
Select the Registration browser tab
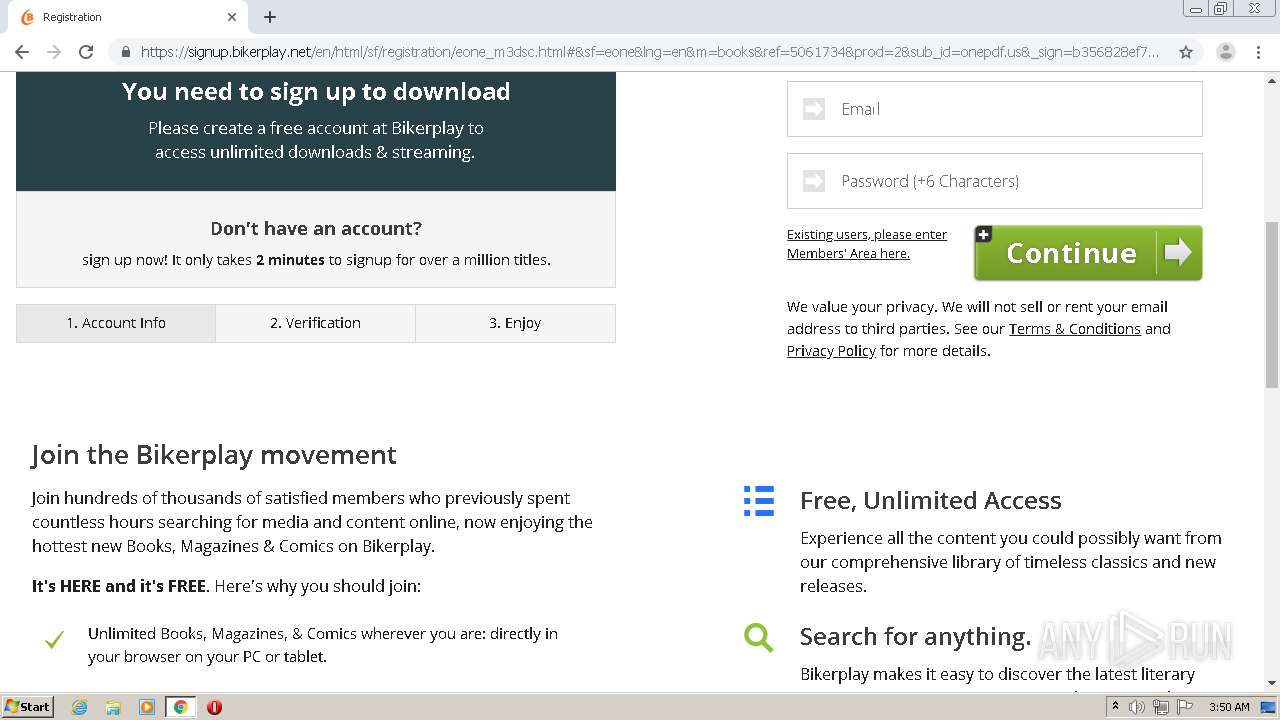[127, 17]
